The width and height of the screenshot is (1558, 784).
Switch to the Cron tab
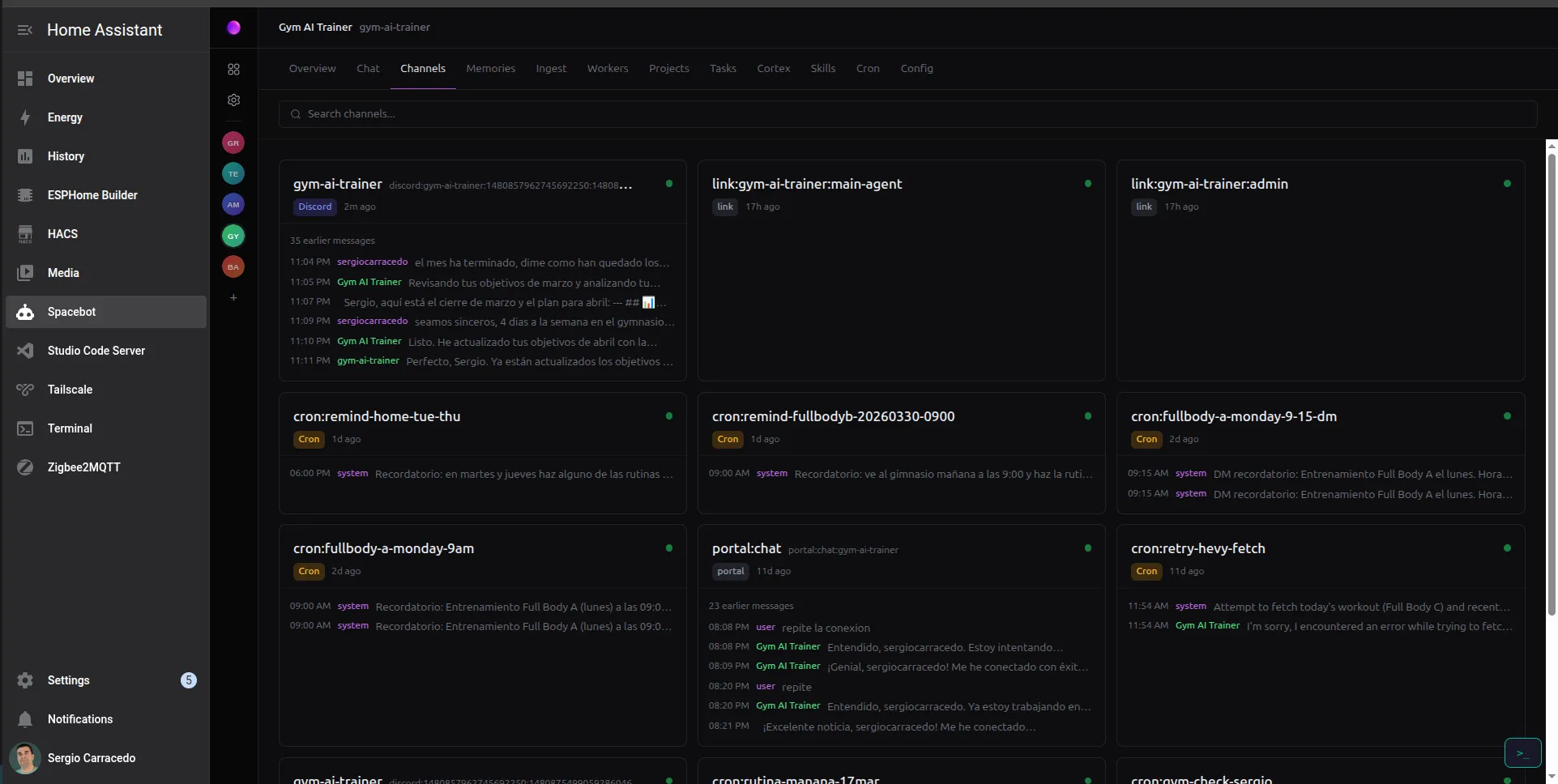(x=867, y=69)
